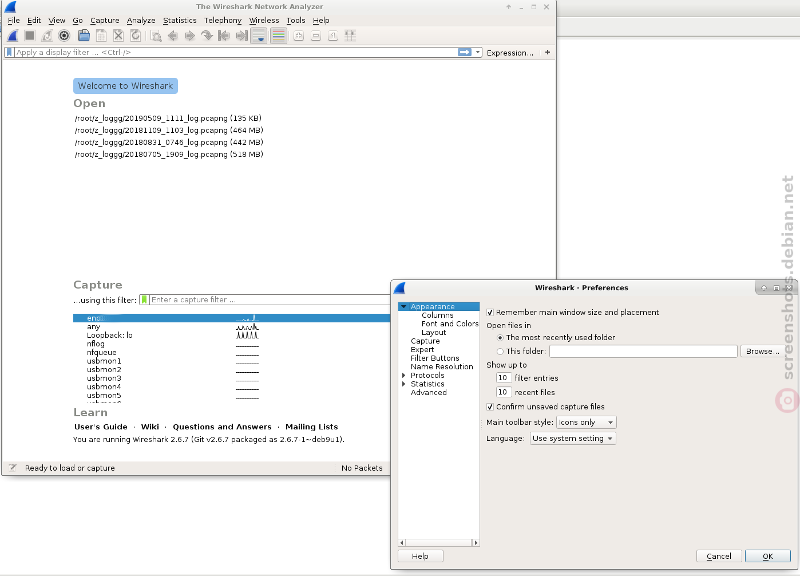The height and width of the screenshot is (576, 800).
Task: Start capturing packets with the shark fin icon
Action: pos(13,36)
